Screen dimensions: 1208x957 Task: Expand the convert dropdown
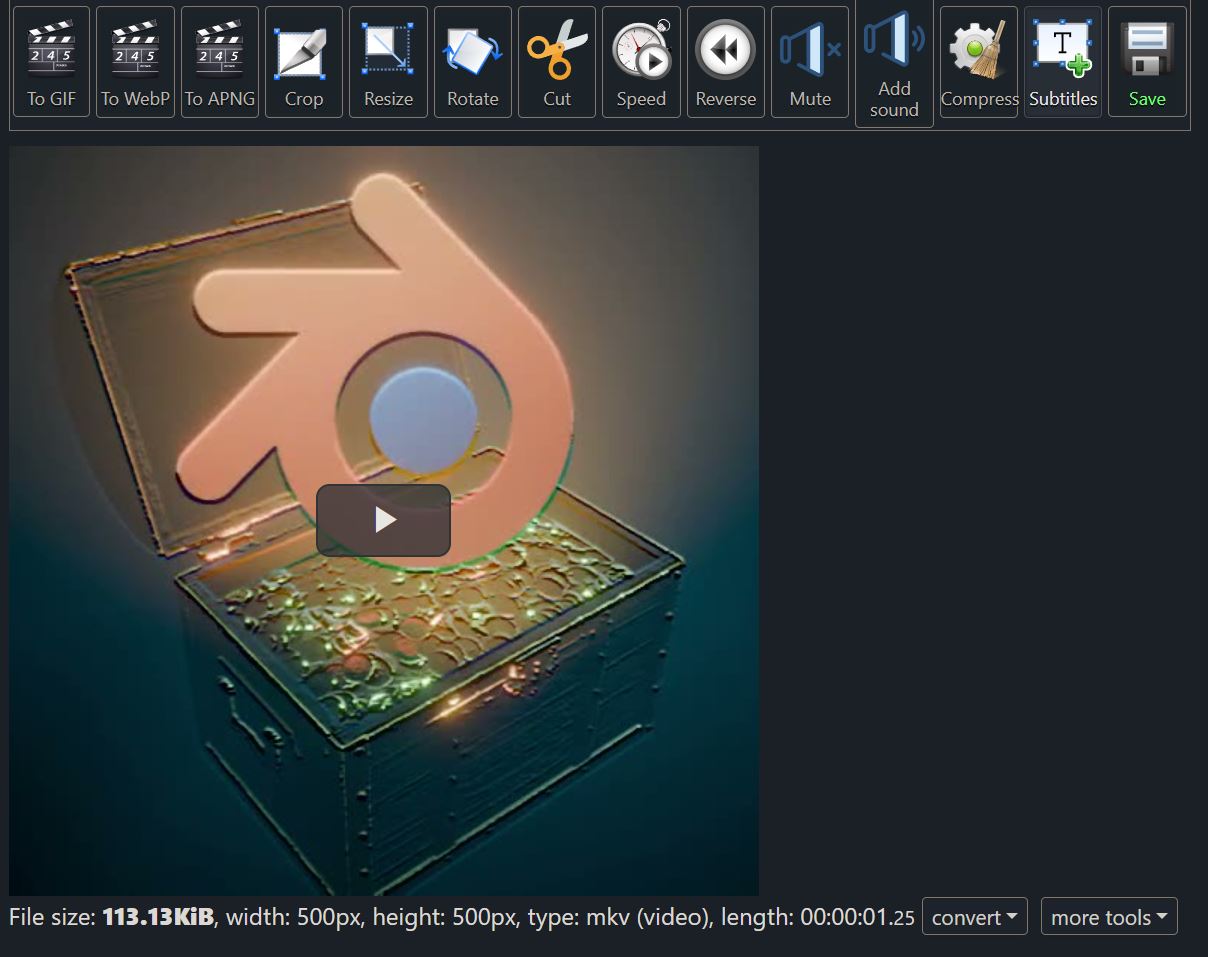point(975,917)
